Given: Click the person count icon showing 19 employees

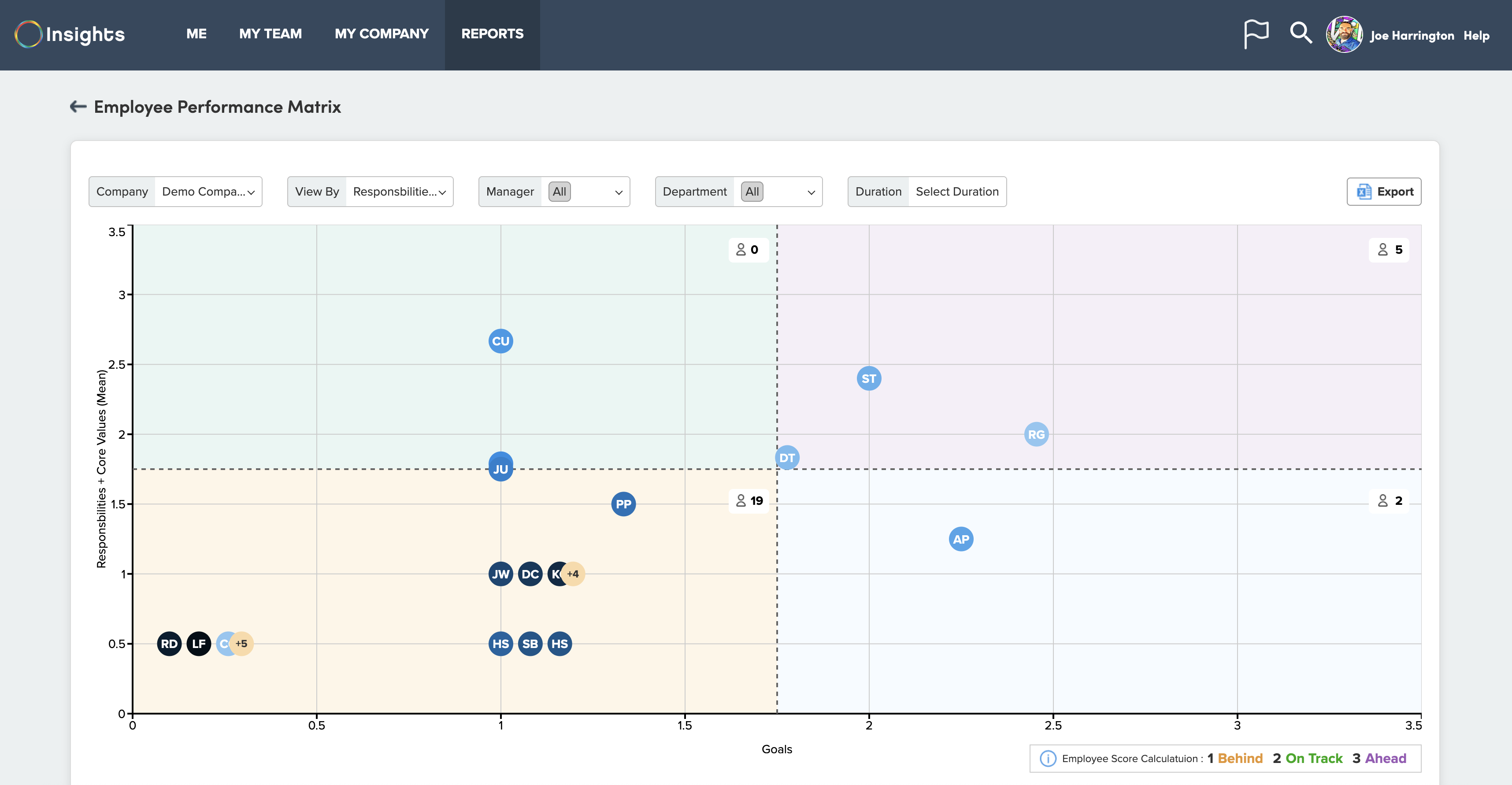Looking at the screenshot, I should tap(741, 502).
